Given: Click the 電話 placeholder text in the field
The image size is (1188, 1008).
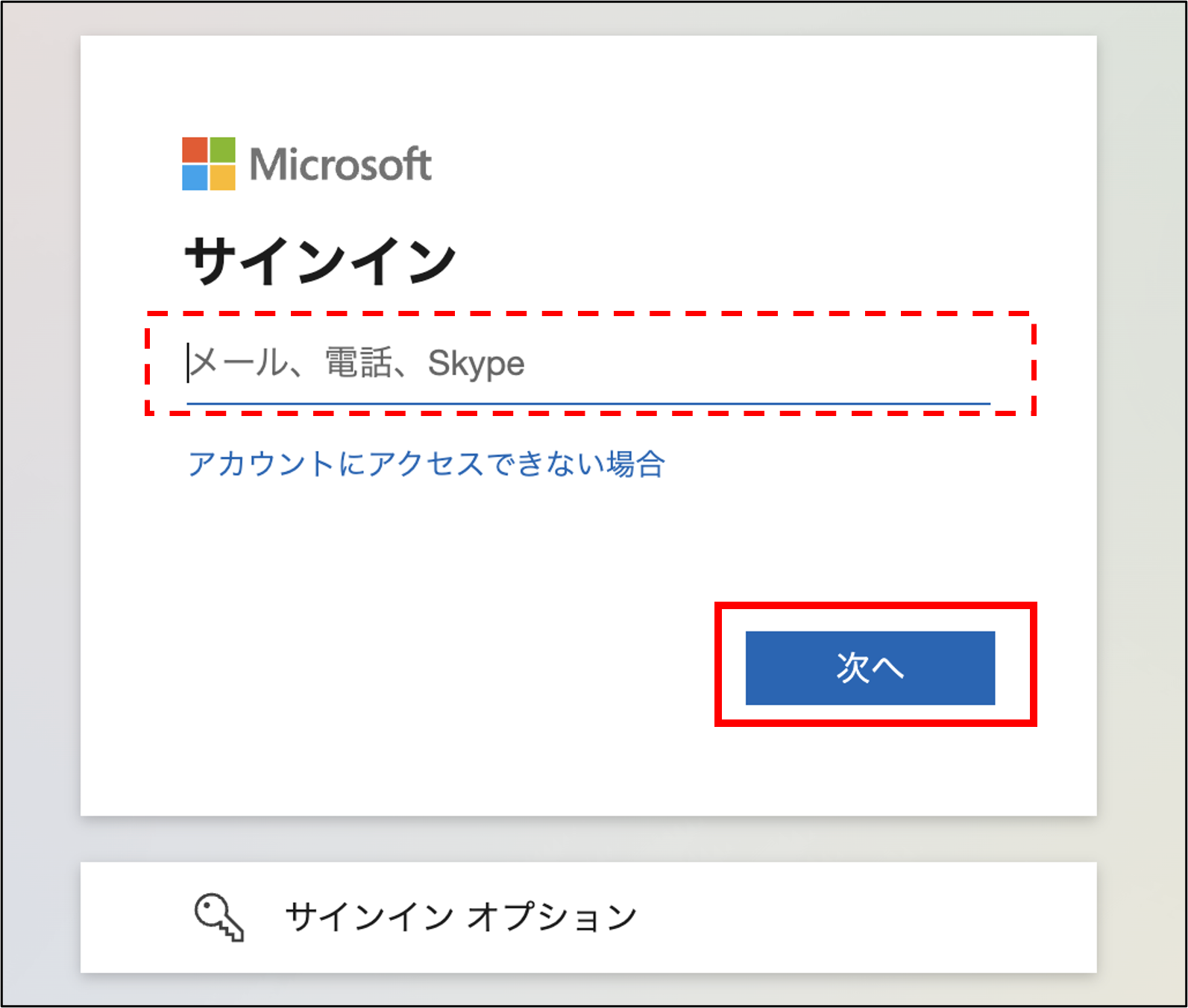Looking at the screenshot, I should point(358,364).
